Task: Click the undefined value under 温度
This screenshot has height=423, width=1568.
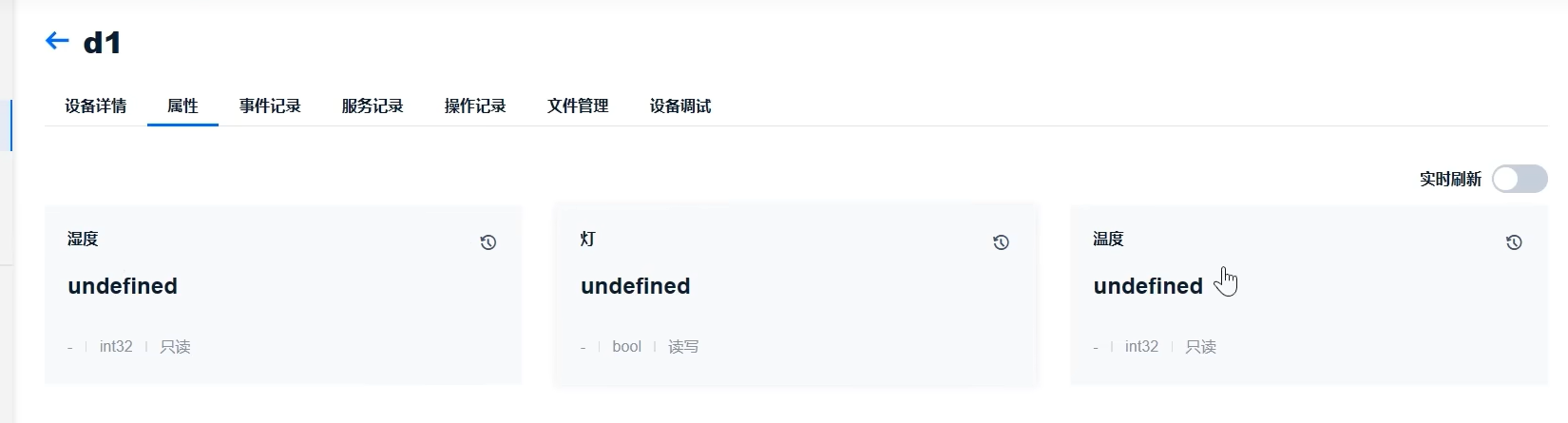Action: (x=1148, y=286)
